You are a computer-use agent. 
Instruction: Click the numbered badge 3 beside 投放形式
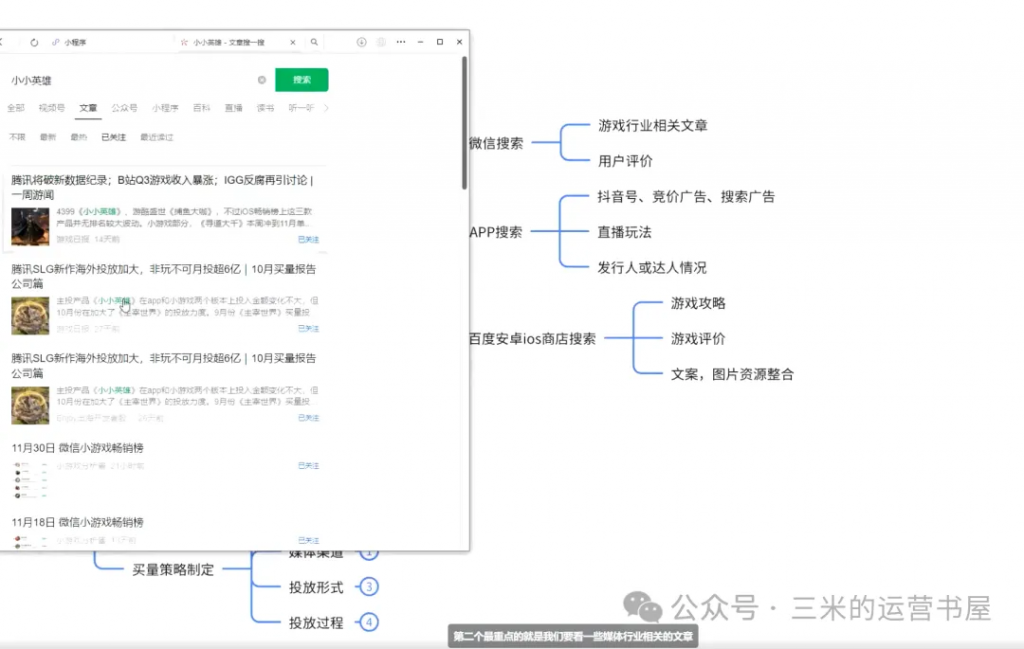coord(369,587)
